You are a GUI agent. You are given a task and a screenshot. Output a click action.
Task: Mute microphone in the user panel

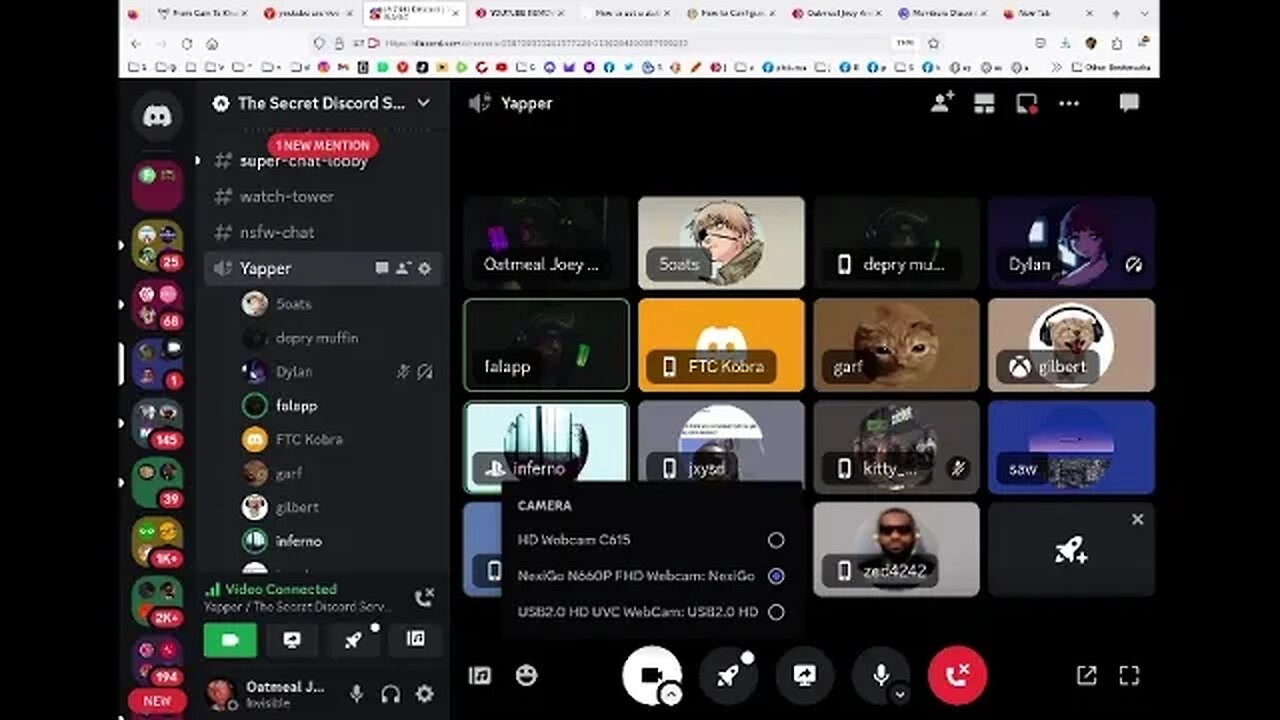pyautogui.click(x=356, y=694)
